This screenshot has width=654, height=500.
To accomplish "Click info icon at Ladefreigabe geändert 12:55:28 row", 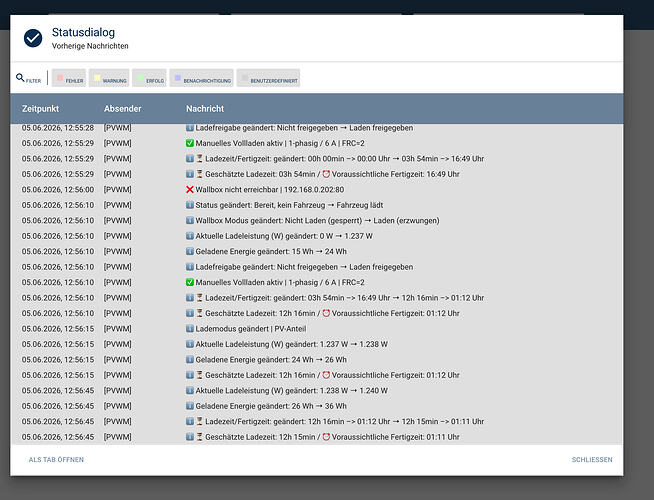I will coord(190,128).
